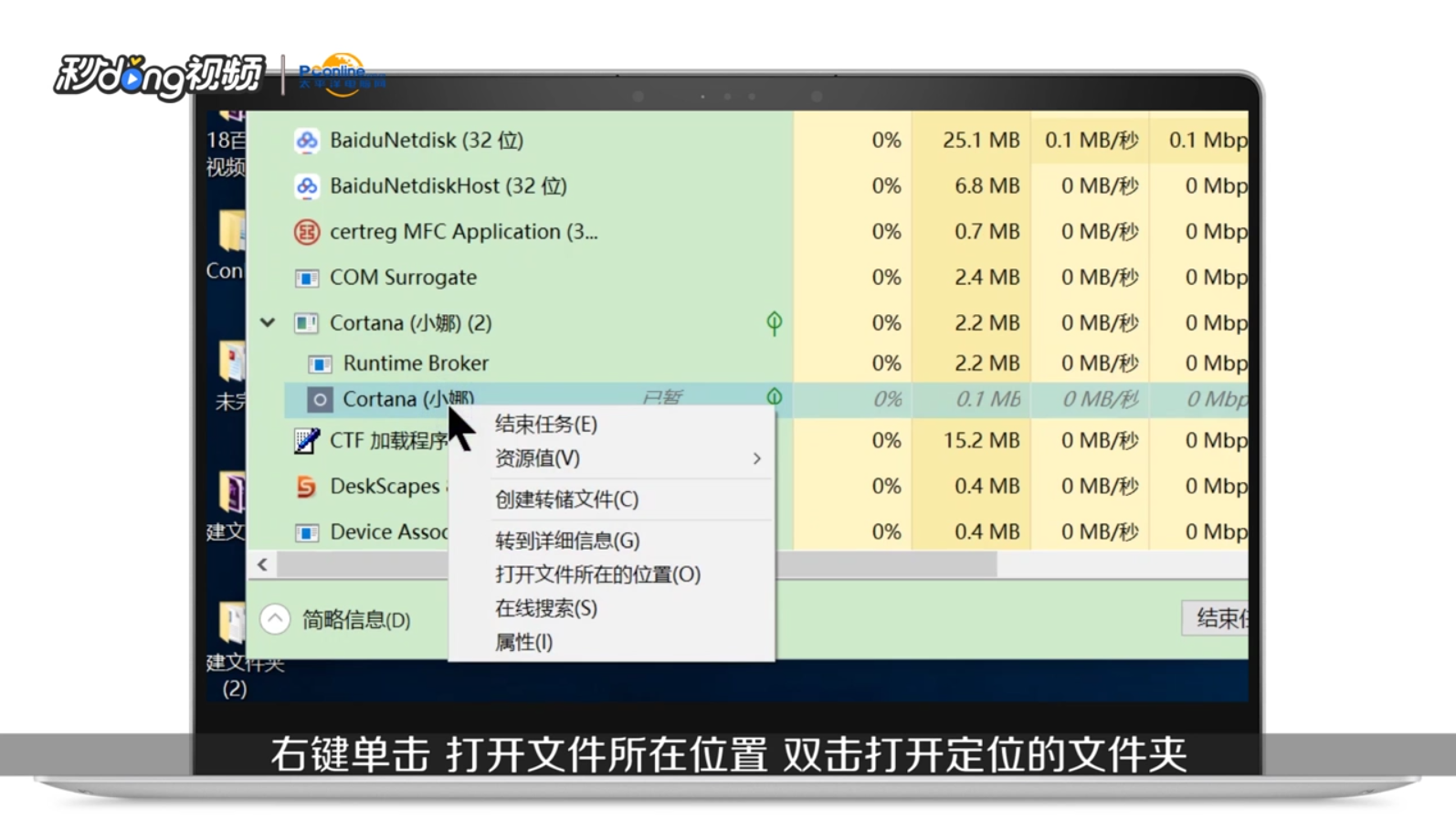
Task: Choose 打开文件所在的位置(O)
Action: point(598,574)
